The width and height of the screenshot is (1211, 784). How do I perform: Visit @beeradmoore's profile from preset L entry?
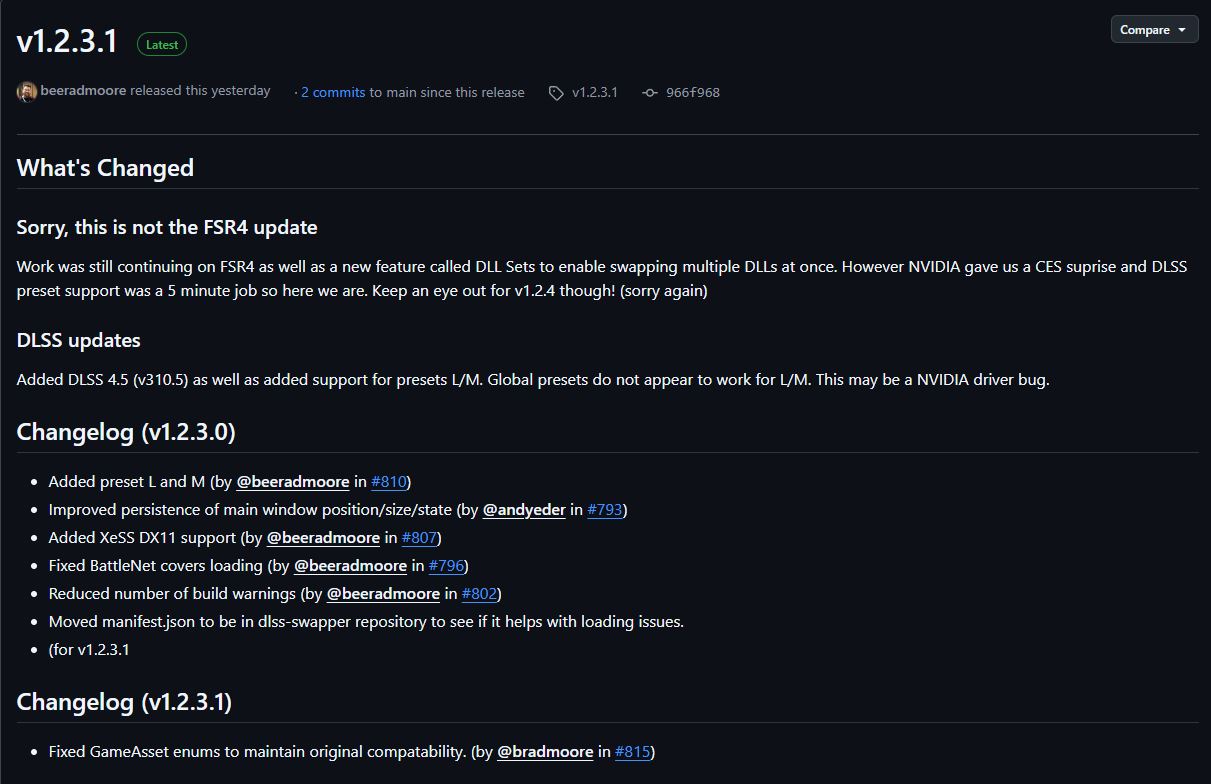point(292,481)
